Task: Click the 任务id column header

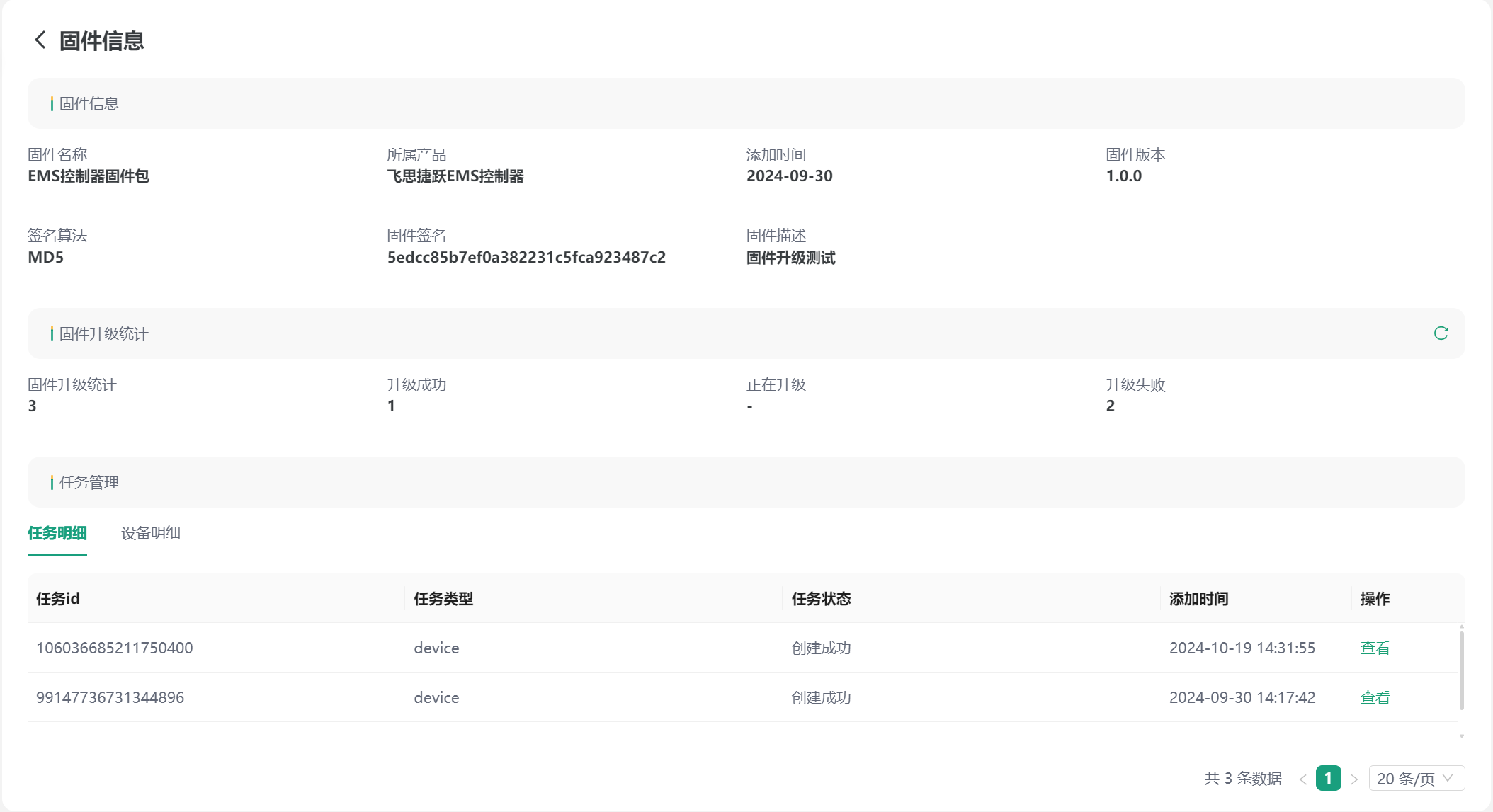Action: (x=58, y=599)
